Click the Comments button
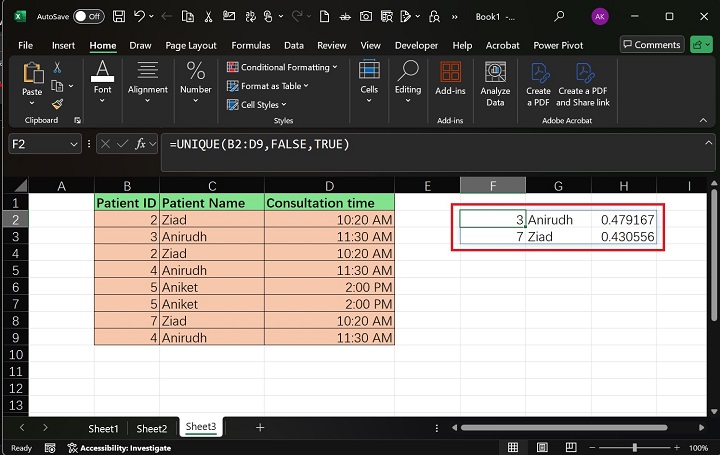The width and height of the screenshot is (720, 455). [x=651, y=45]
